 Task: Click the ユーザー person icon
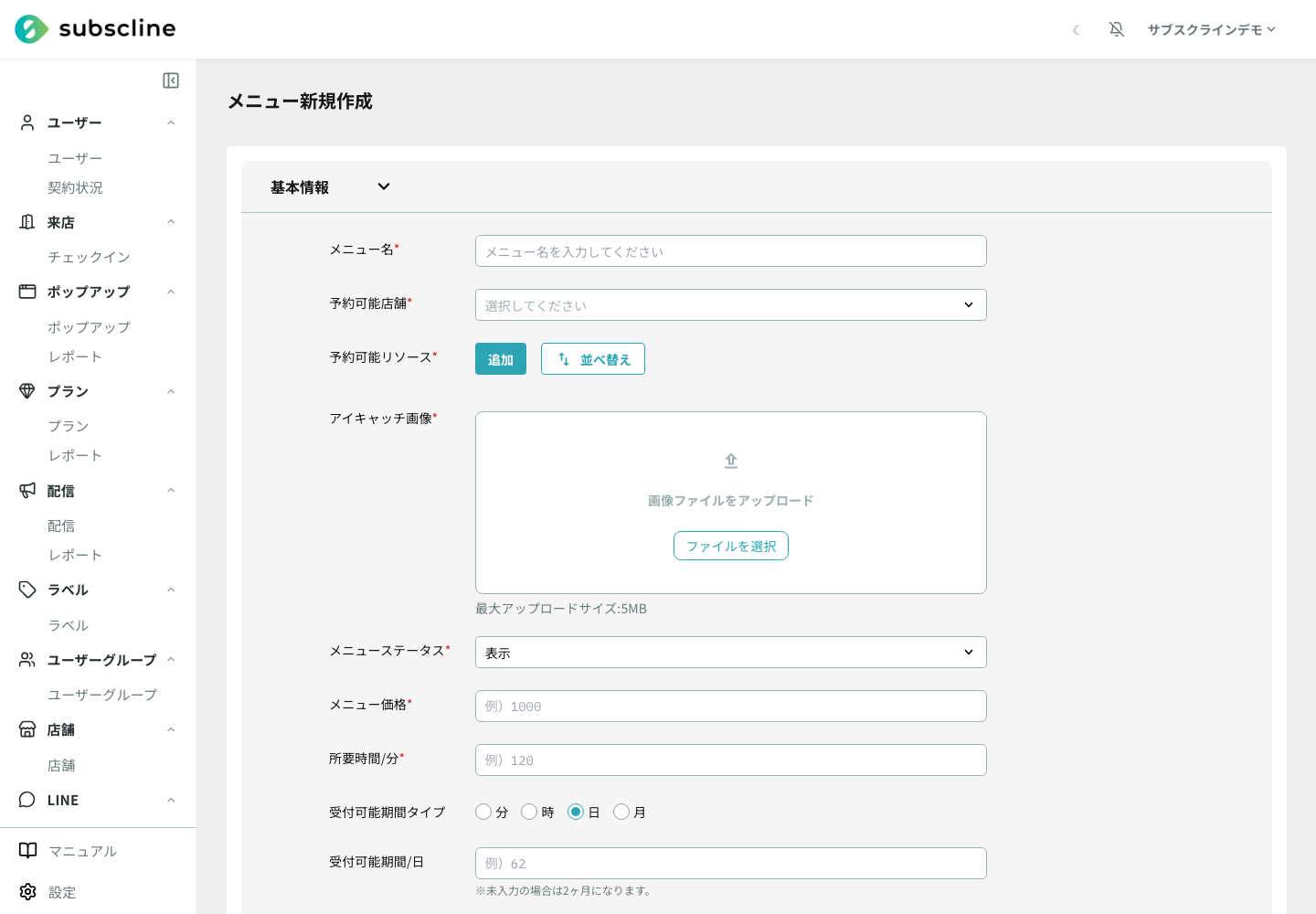click(27, 122)
